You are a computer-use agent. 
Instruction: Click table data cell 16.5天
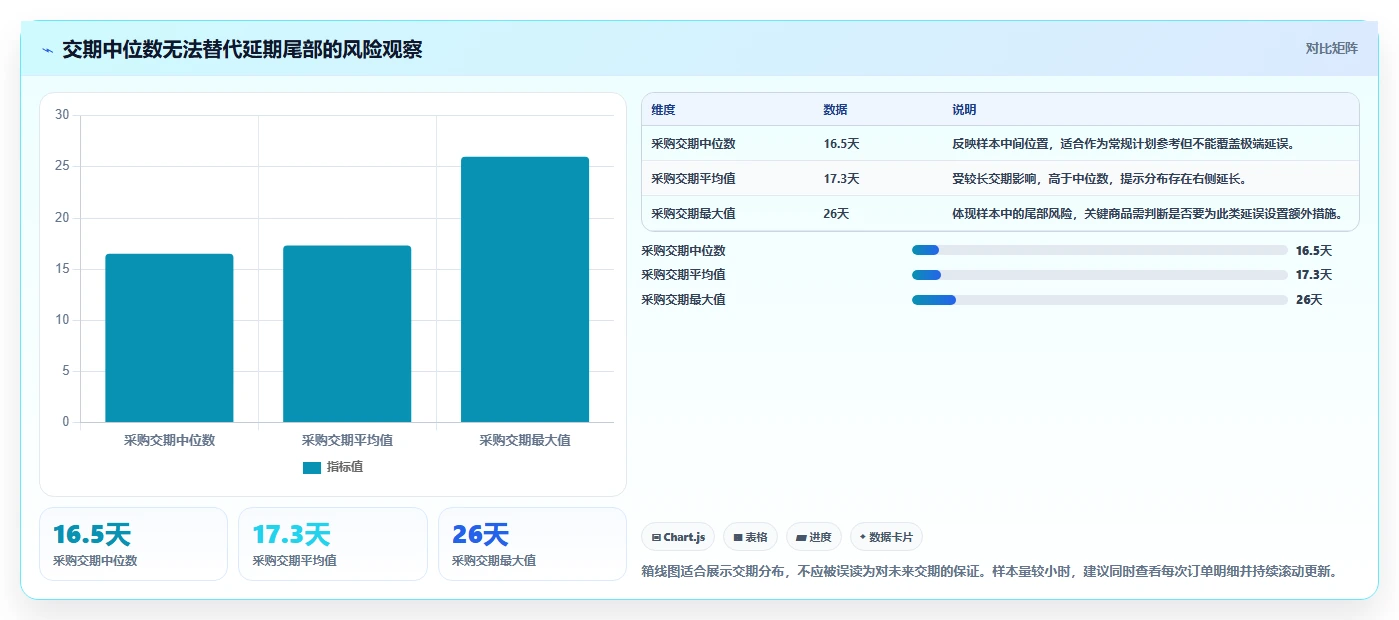tap(841, 144)
